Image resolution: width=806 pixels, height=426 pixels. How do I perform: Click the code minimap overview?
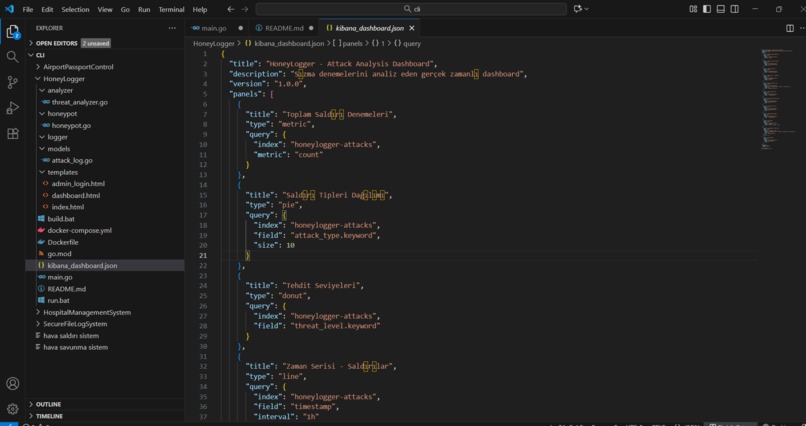pyautogui.click(x=779, y=99)
